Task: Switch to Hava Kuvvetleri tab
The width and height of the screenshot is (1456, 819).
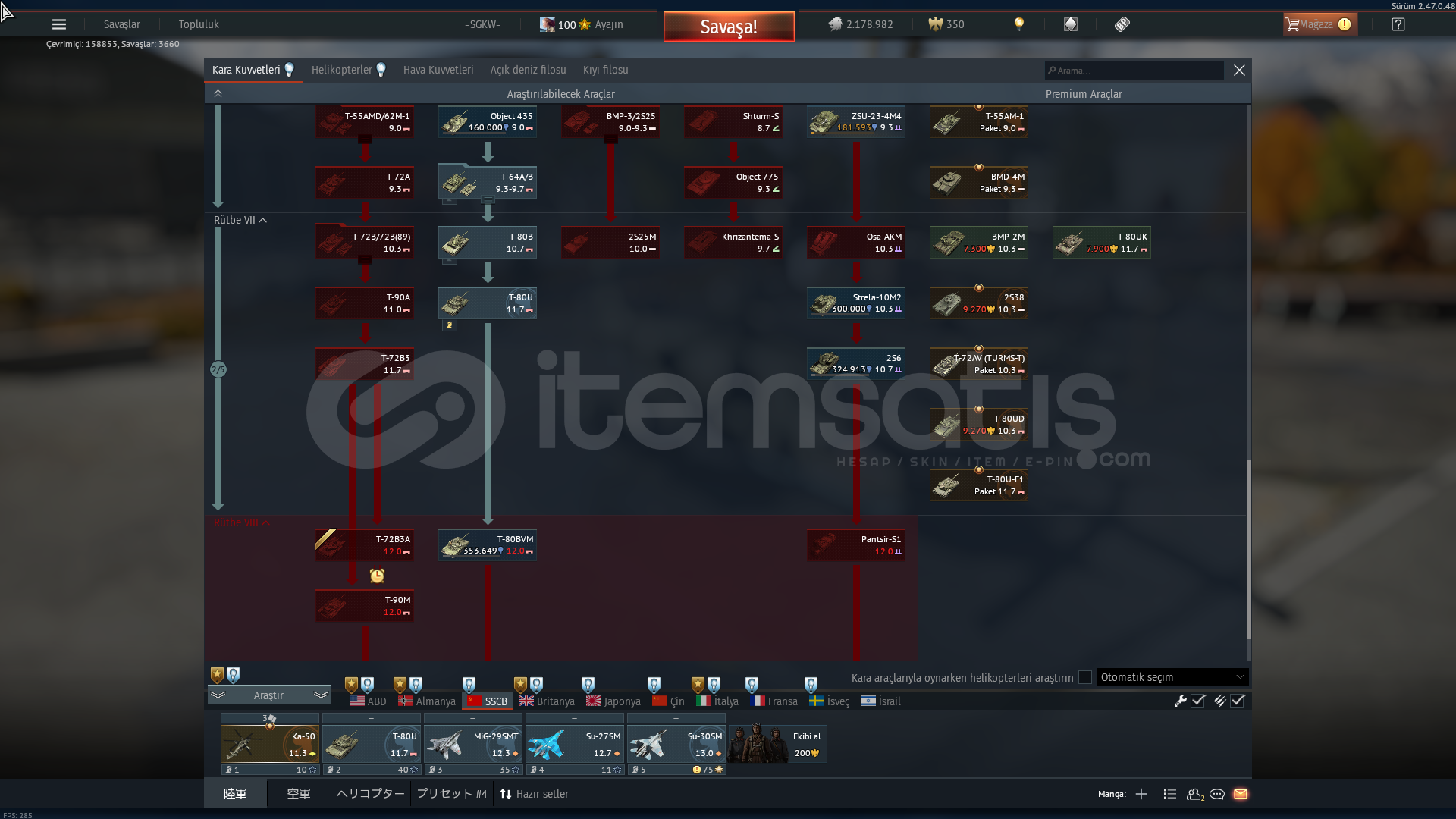Action: click(x=438, y=70)
